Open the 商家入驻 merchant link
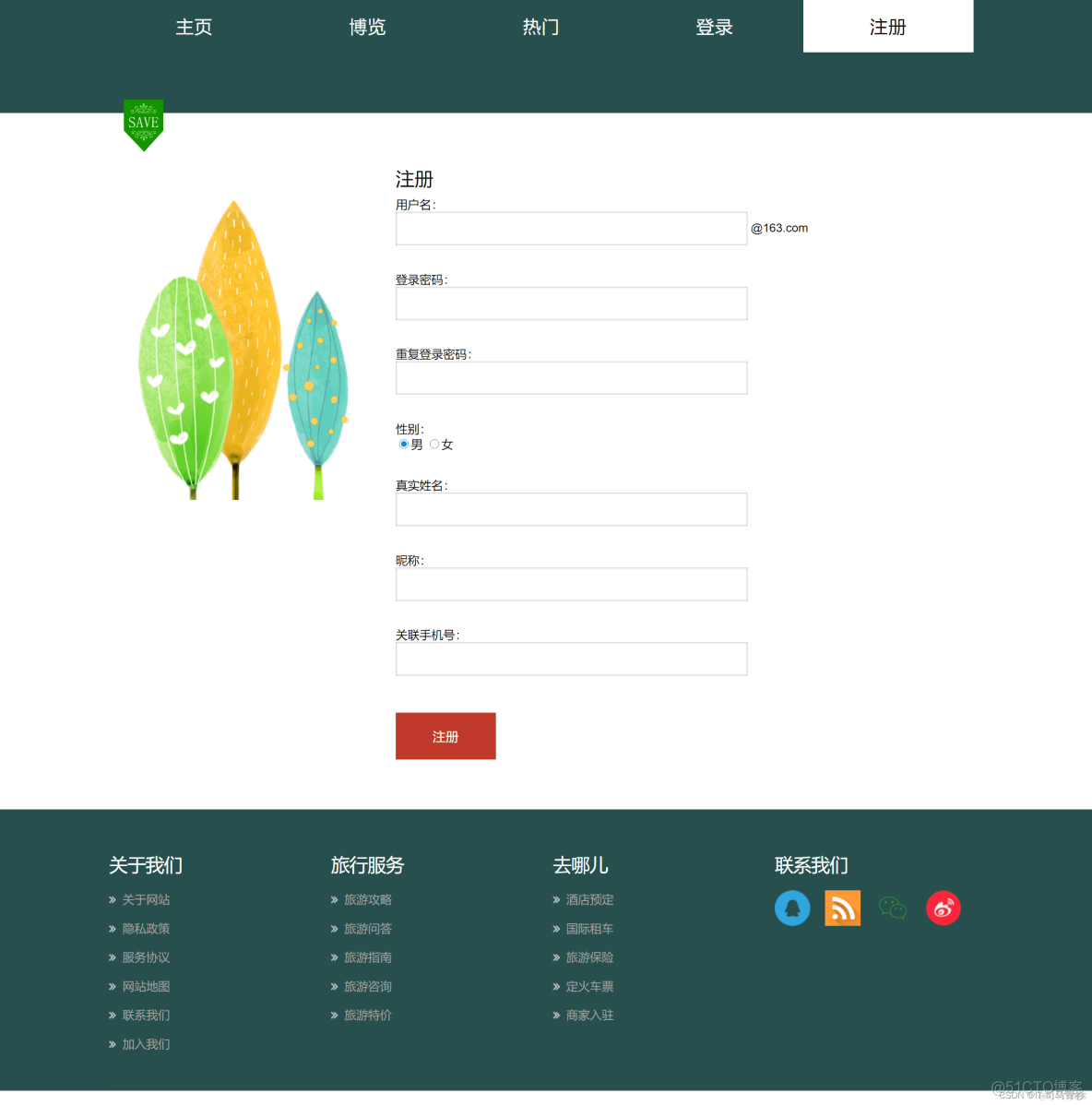 tap(589, 1015)
